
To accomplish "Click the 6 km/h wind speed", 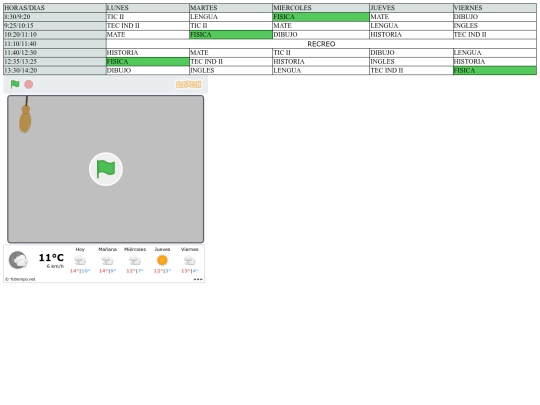I will coord(55,266).
